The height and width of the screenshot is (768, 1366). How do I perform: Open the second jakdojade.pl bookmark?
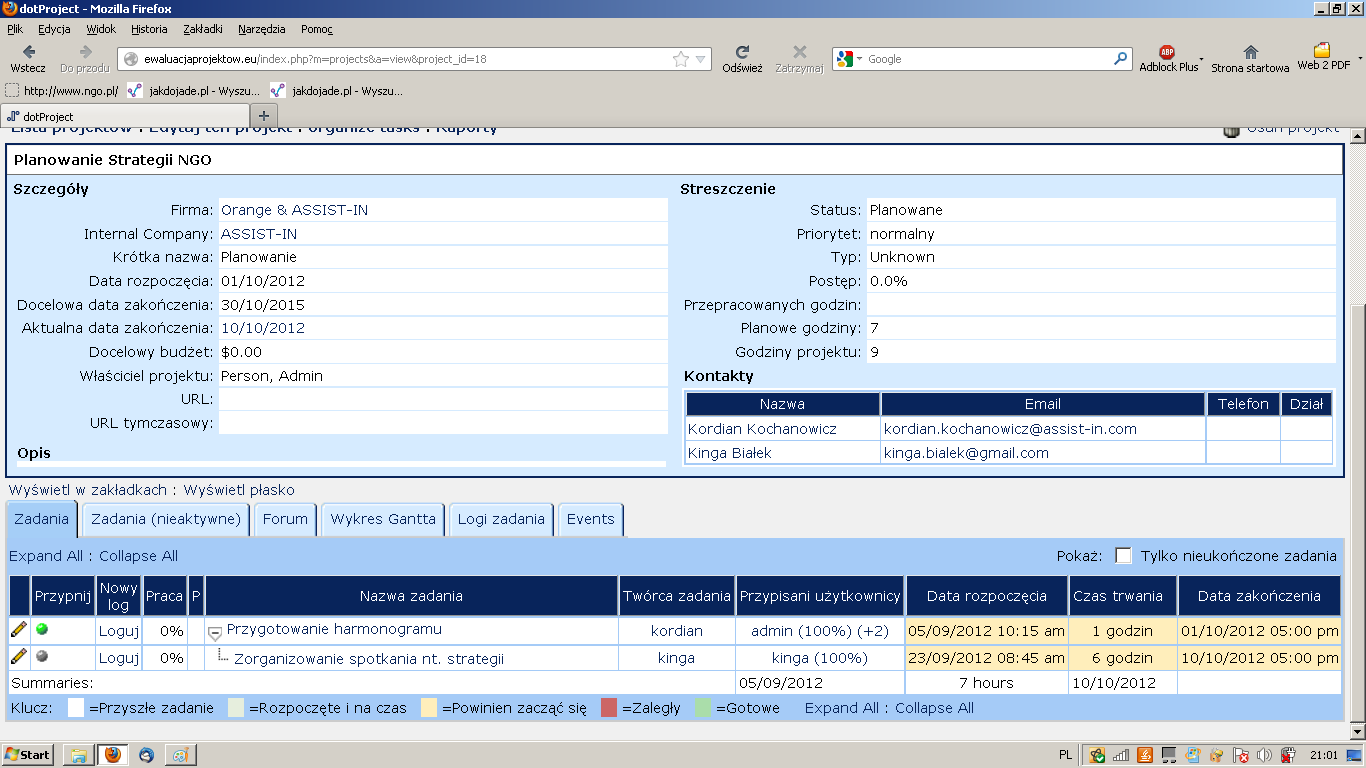tap(337, 91)
